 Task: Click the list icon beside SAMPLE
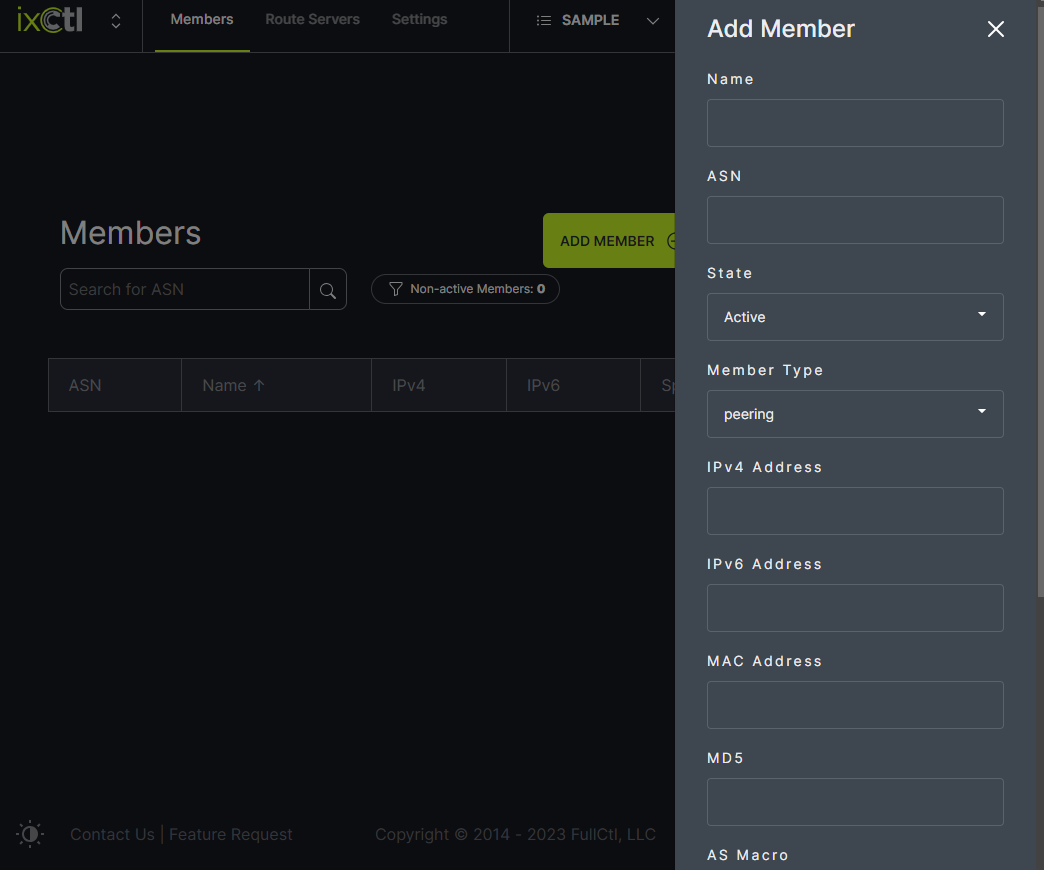544,20
